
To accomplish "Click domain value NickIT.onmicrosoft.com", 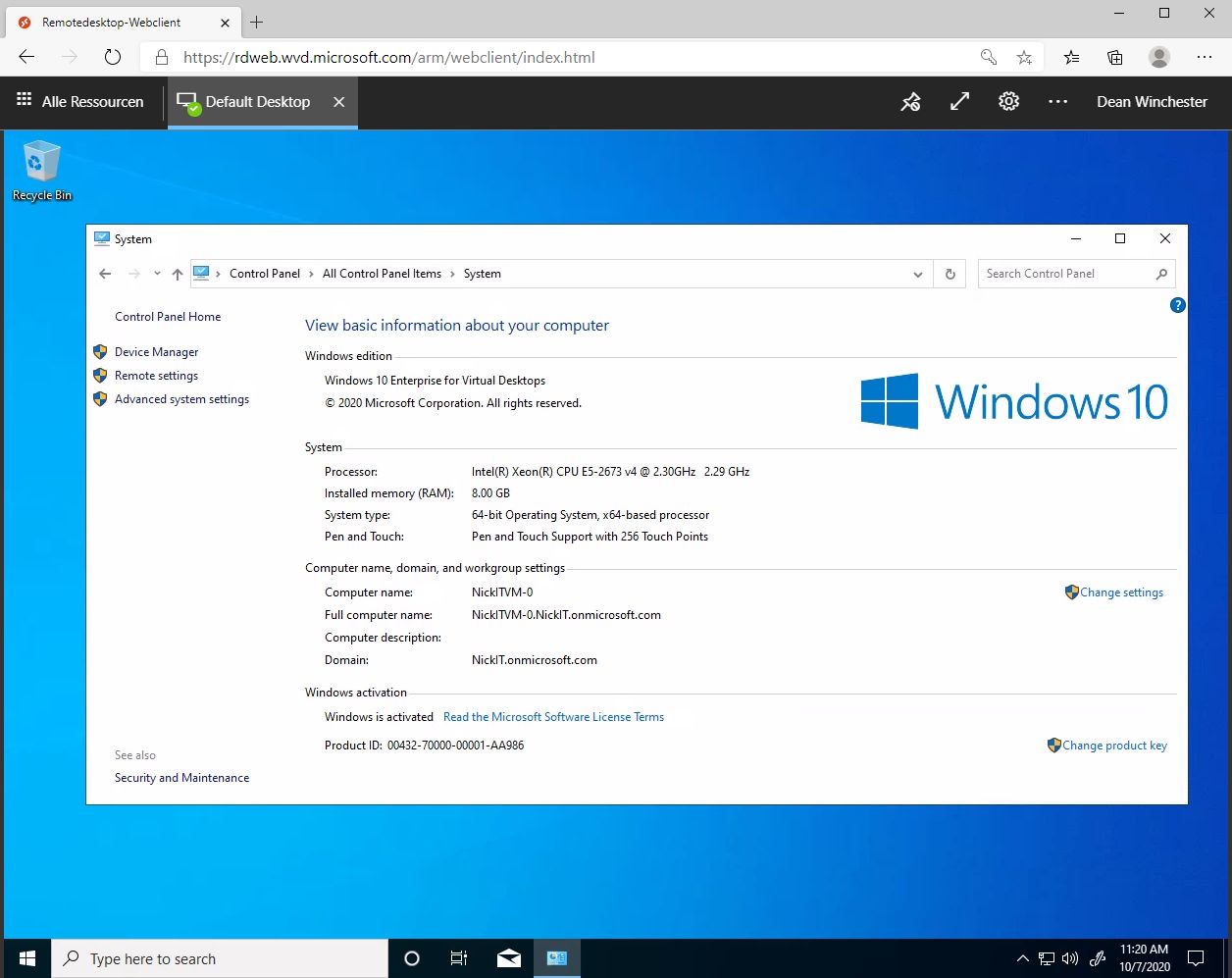I will click(534, 660).
